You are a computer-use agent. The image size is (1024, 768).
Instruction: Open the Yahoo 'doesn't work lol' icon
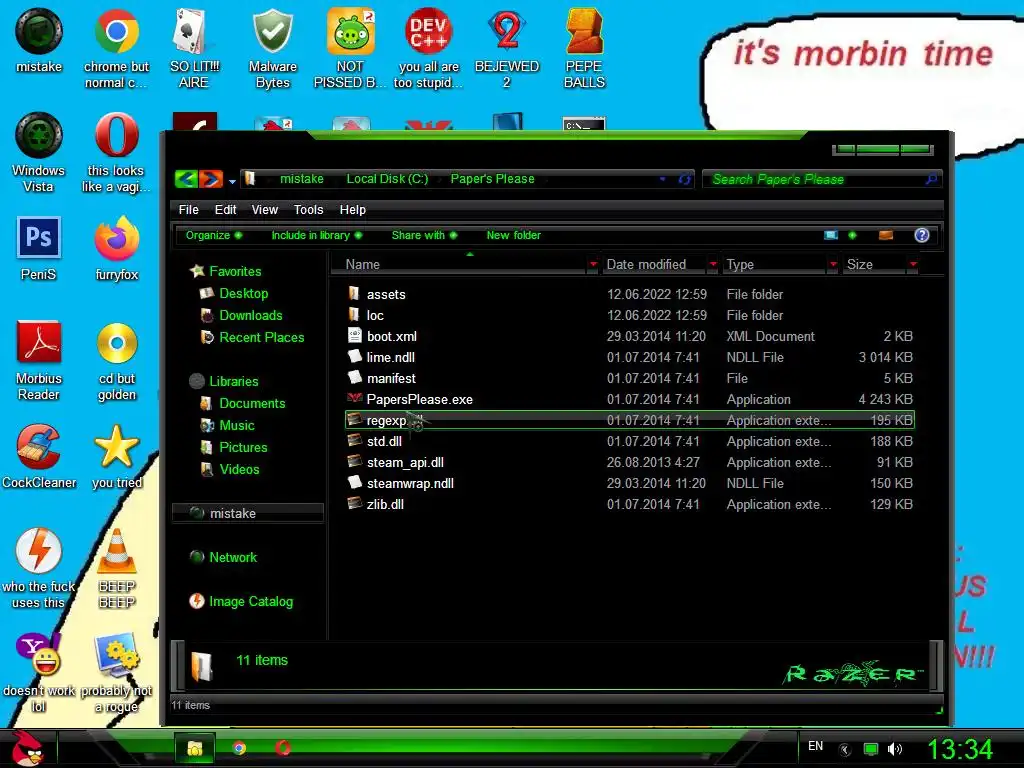(x=39, y=673)
